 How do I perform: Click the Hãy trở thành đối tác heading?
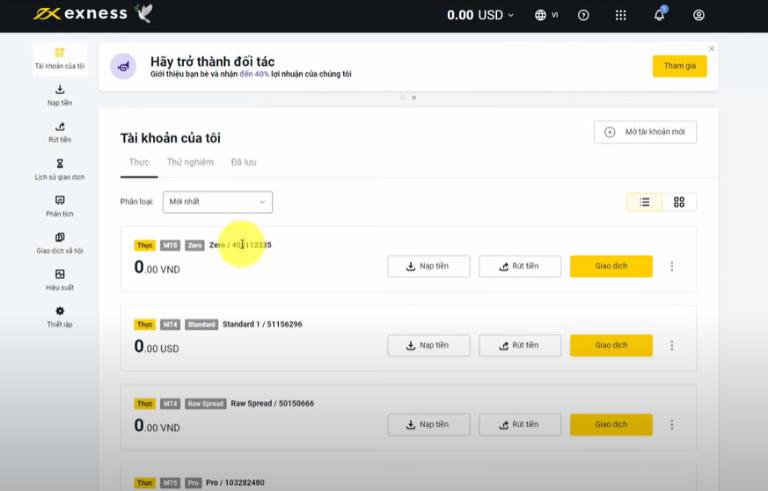[212, 61]
